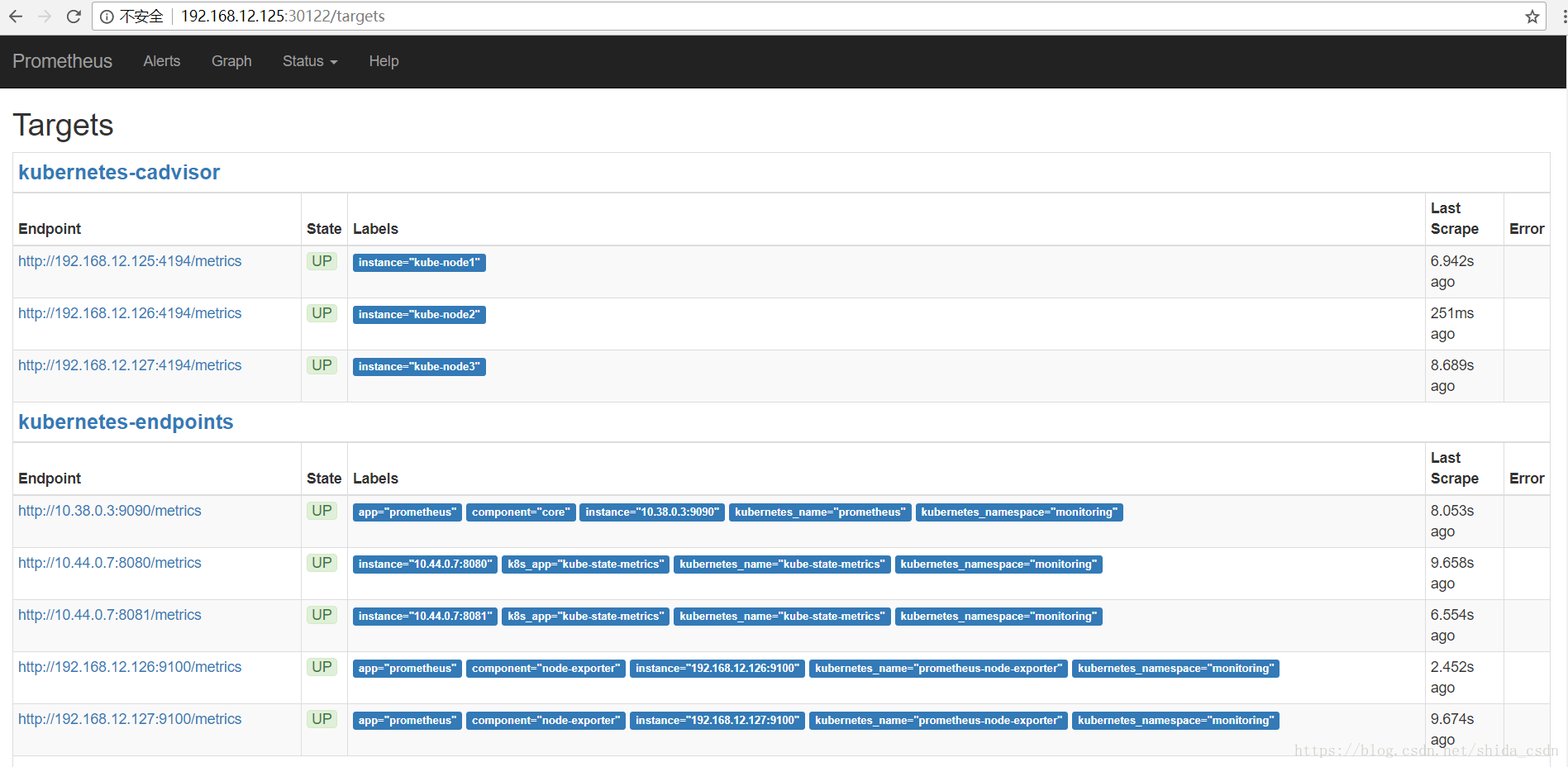Viewport: 1568px width, 767px height.
Task: Click Labels column header in endpoints table
Action: tap(375, 479)
